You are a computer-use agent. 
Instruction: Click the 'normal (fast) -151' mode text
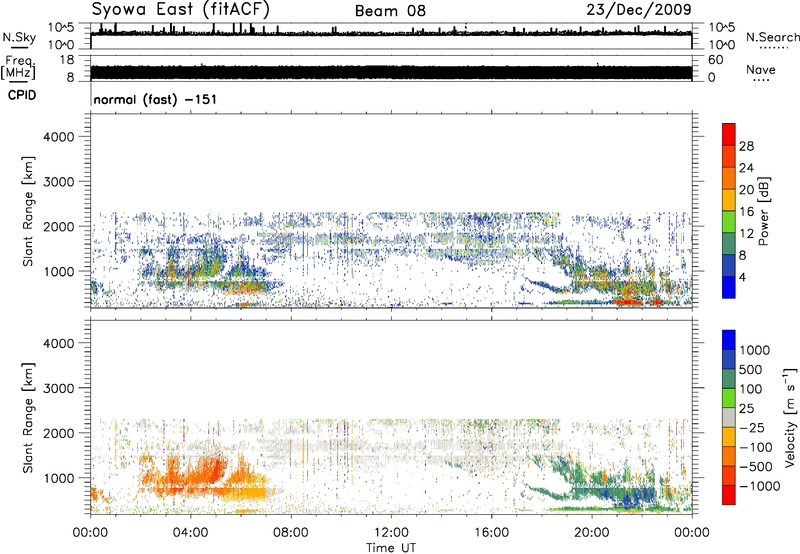pyautogui.click(x=155, y=99)
